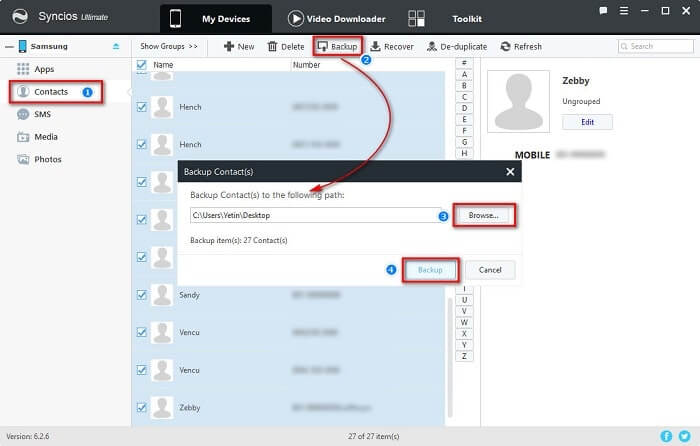Open the hamburger menu icon

pyautogui.click(x=624, y=11)
